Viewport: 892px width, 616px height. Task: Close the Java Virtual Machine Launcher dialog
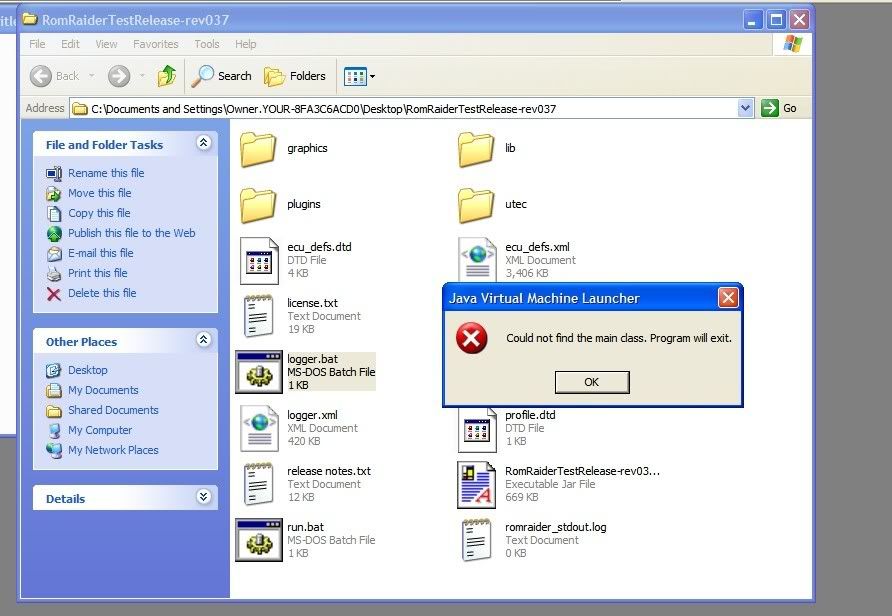tap(728, 298)
